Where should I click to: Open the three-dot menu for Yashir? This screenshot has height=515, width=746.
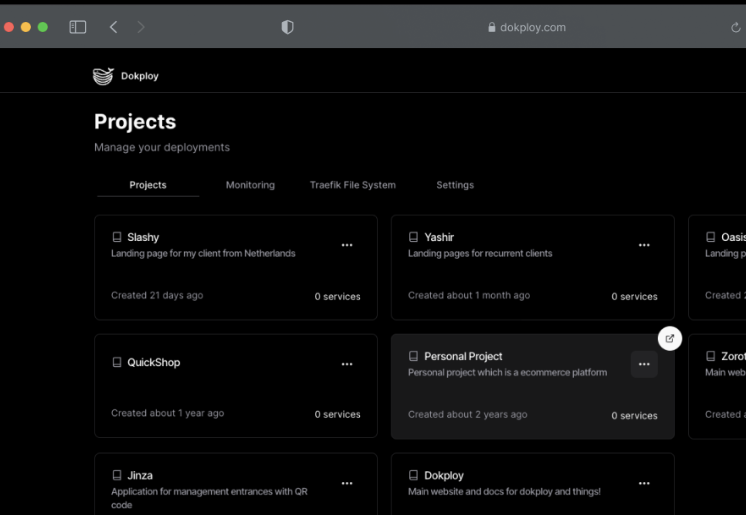(644, 245)
